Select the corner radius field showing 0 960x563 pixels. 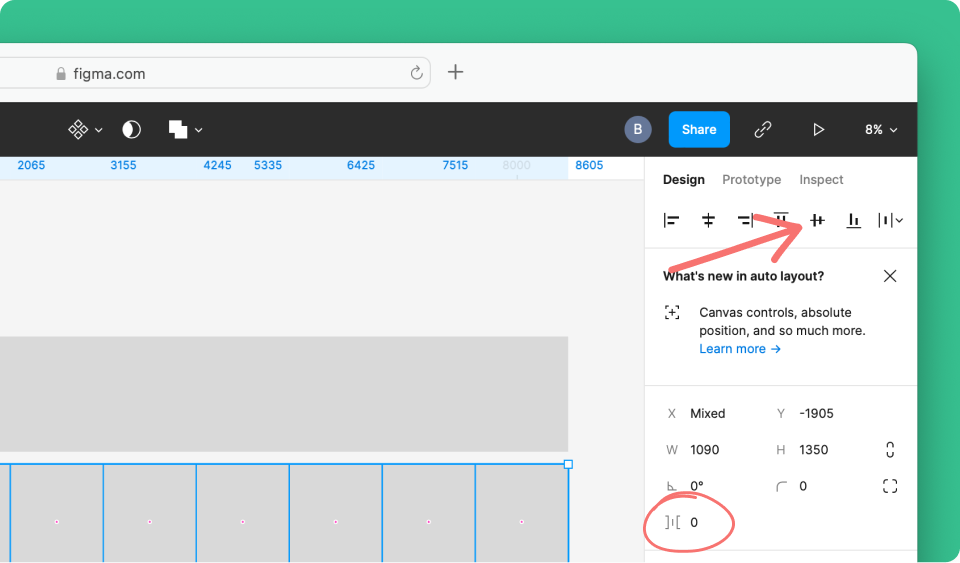tap(803, 486)
